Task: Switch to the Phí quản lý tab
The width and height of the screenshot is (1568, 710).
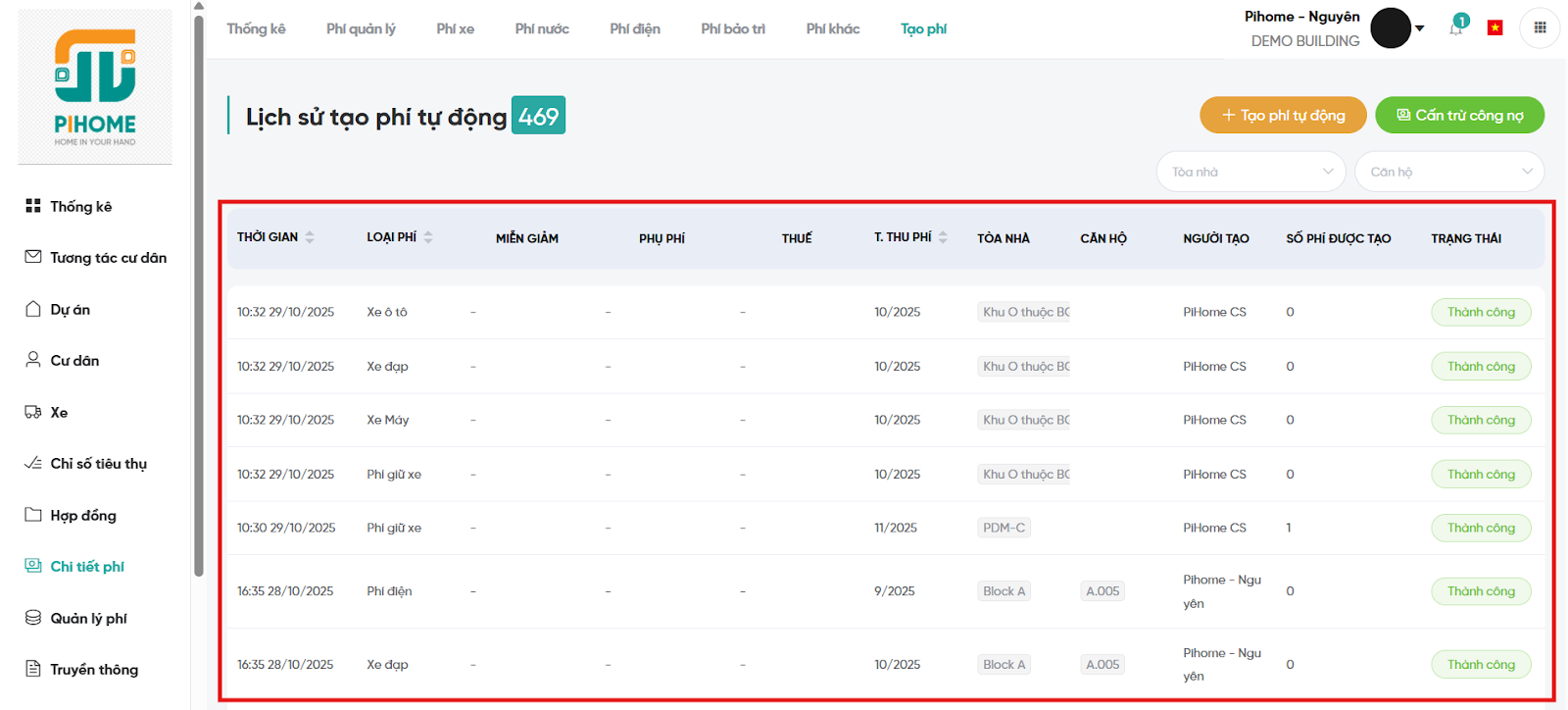Action: (361, 29)
